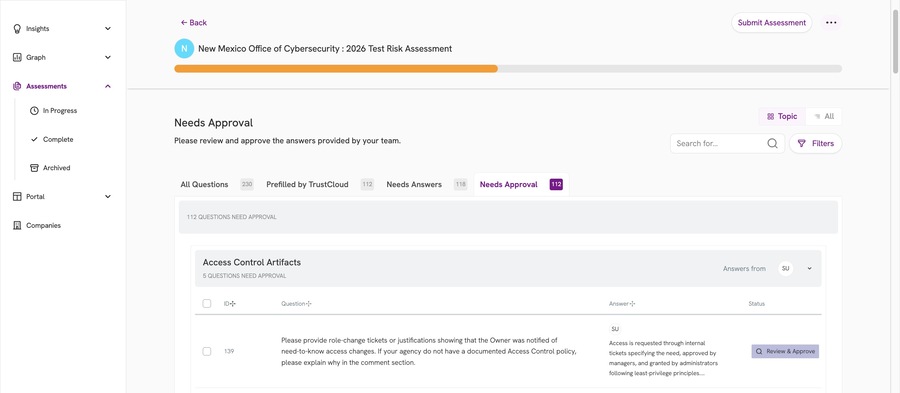The width and height of the screenshot is (900, 393).
Task: Click Review & Approve for question 139
Action: pyautogui.click(x=785, y=351)
